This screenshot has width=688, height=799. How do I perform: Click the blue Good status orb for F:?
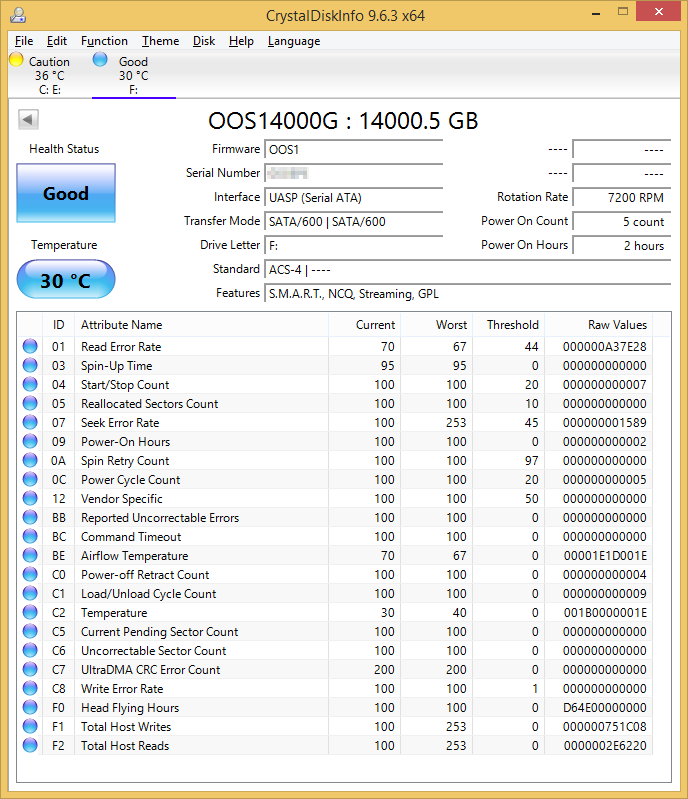[100, 60]
